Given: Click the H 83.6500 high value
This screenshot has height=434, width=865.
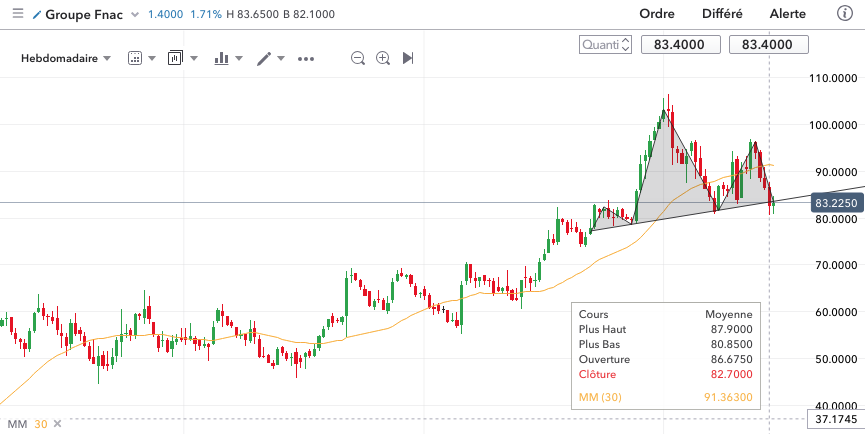Looking at the screenshot, I should (252, 14).
